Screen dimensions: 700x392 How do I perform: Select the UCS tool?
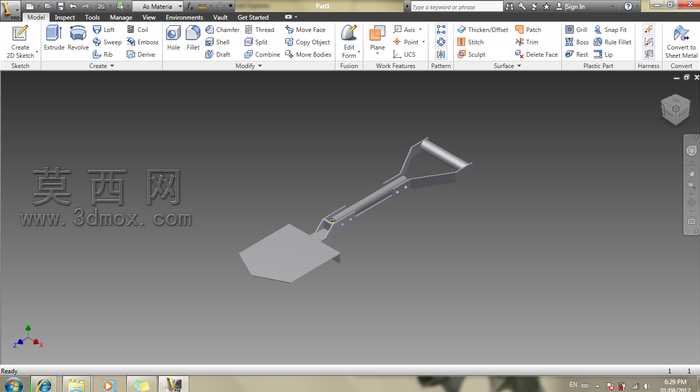404,54
